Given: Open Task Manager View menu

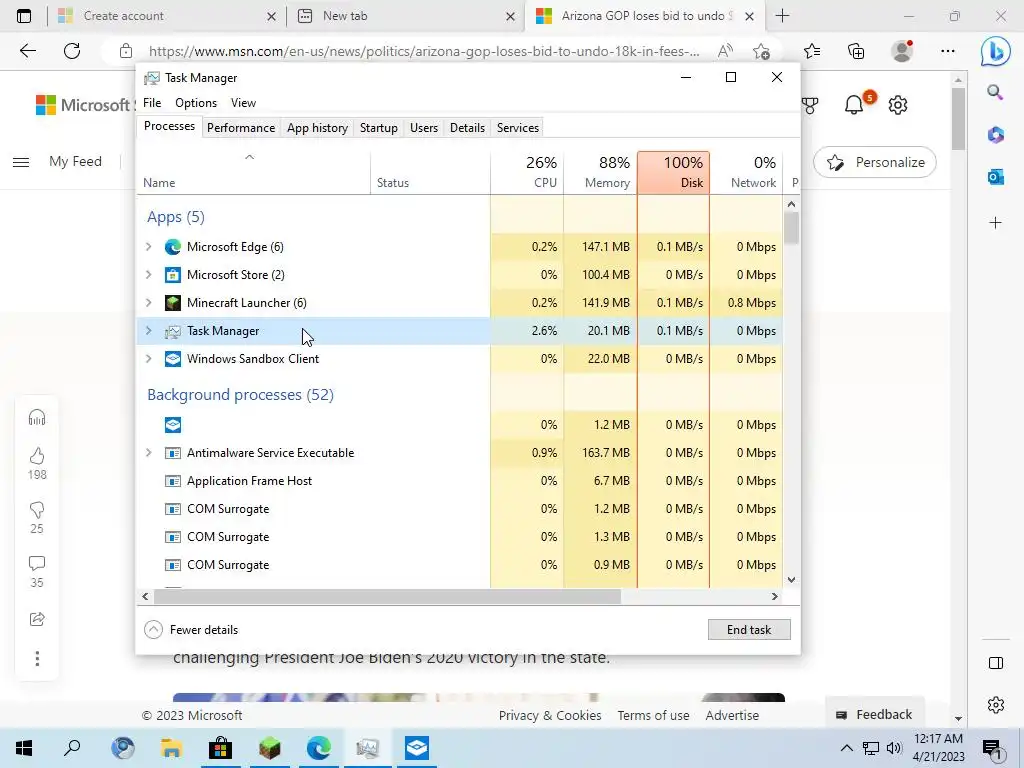Looking at the screenshot, I should (243, 103).
